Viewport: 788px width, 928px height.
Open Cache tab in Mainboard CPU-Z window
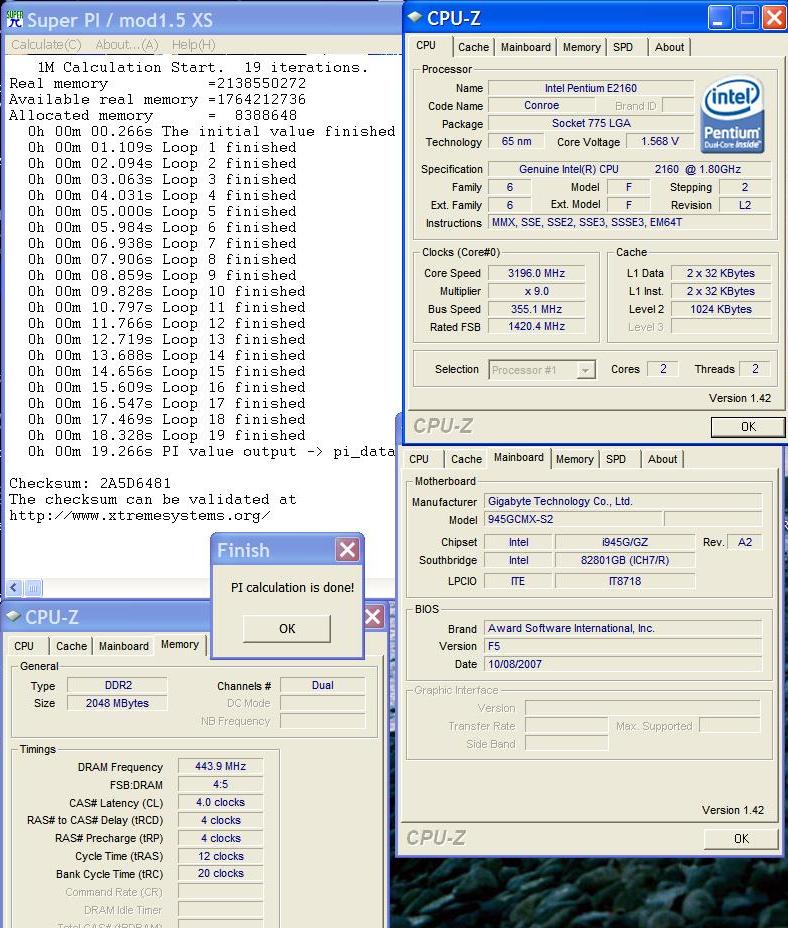tap(466, 459)
